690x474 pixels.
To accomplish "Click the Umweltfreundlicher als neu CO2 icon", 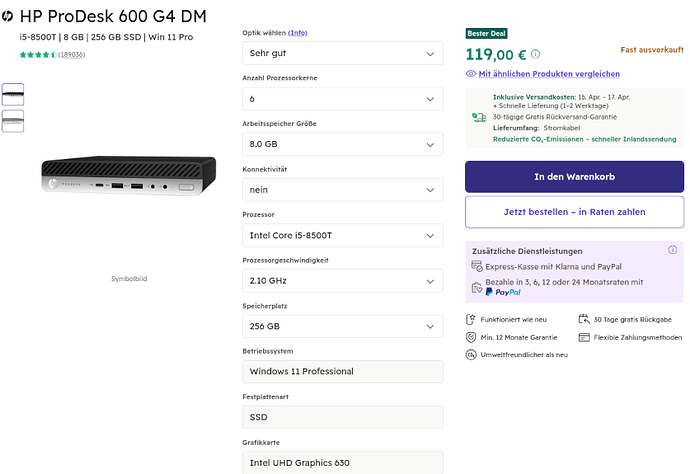I will [x=471, y=355].
